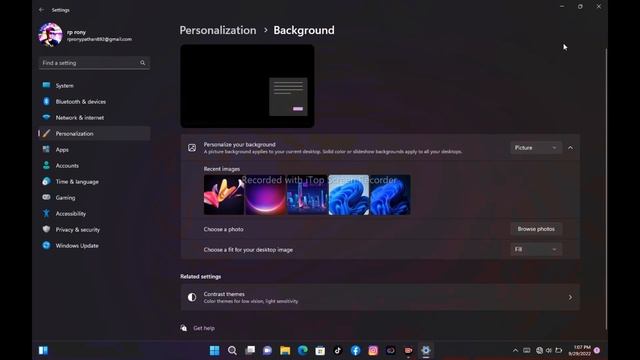Image resolution: width=640 pixels, height=360 pixels.
Task: Show hidden system tray icons
Action: coord(516,350)
